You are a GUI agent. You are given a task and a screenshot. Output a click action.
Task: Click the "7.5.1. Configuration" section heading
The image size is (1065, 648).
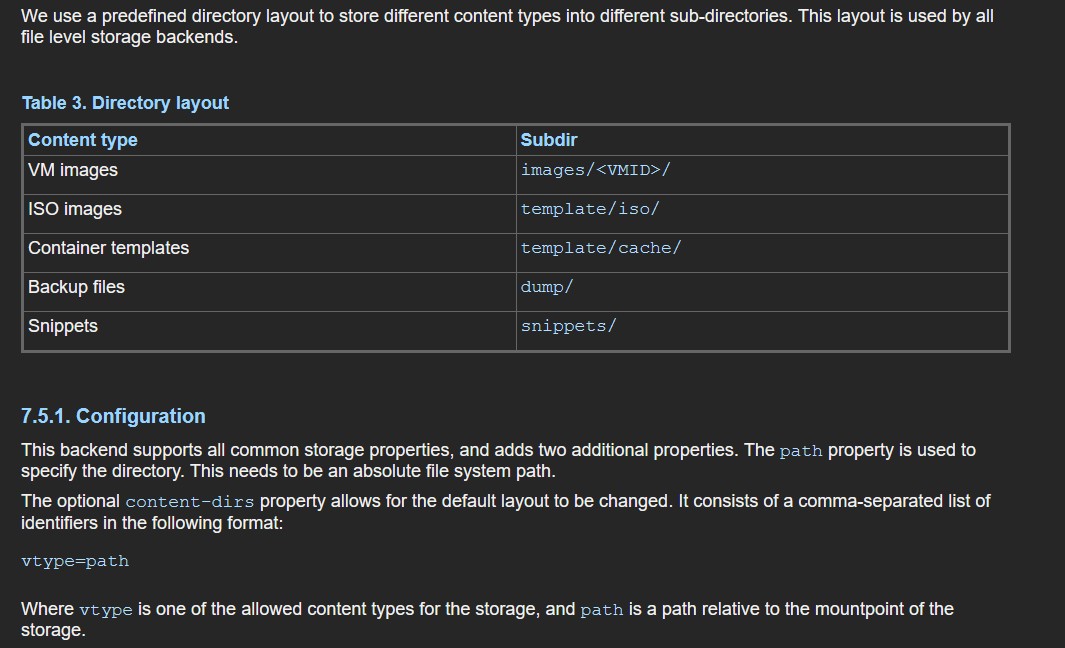click(113, 416)
